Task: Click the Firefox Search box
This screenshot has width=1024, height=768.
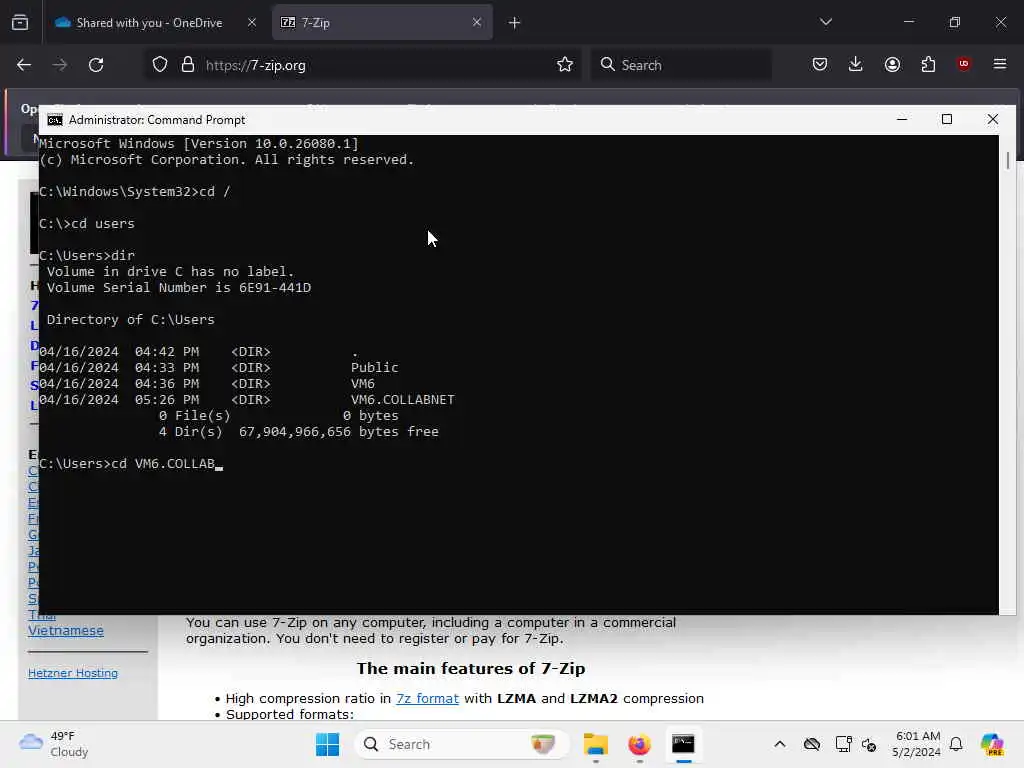Action: 680,65
